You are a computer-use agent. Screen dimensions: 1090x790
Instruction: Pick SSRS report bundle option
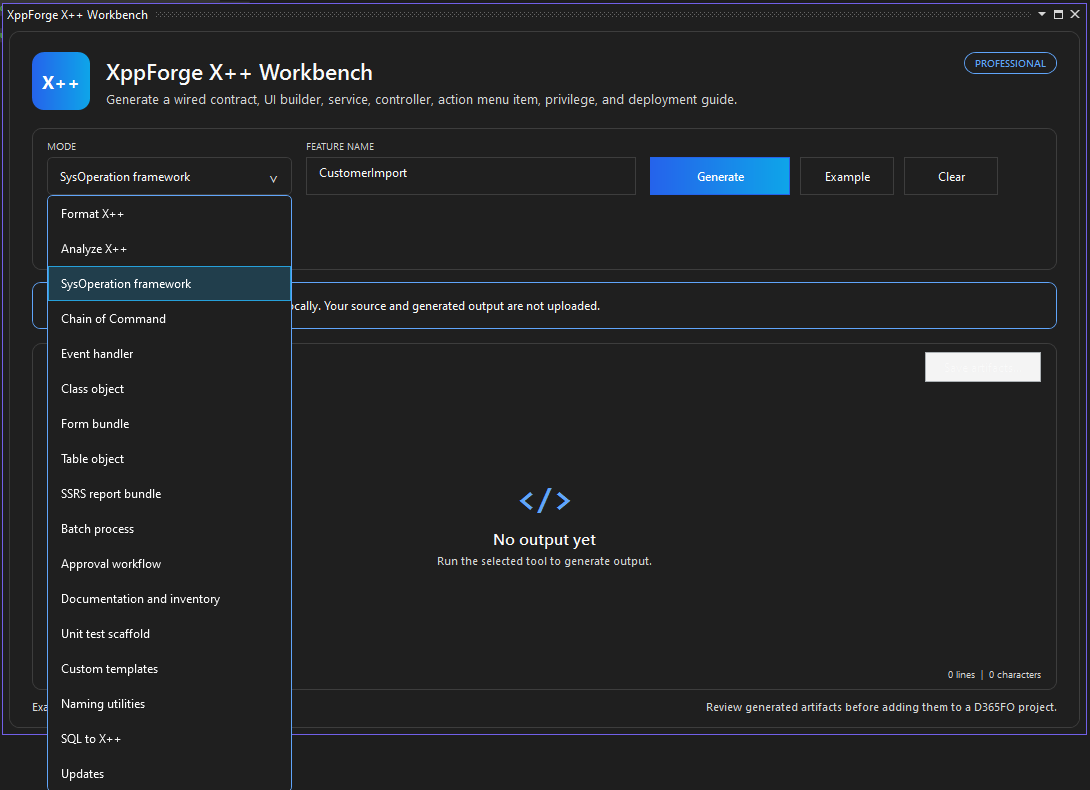coord(169,494)
